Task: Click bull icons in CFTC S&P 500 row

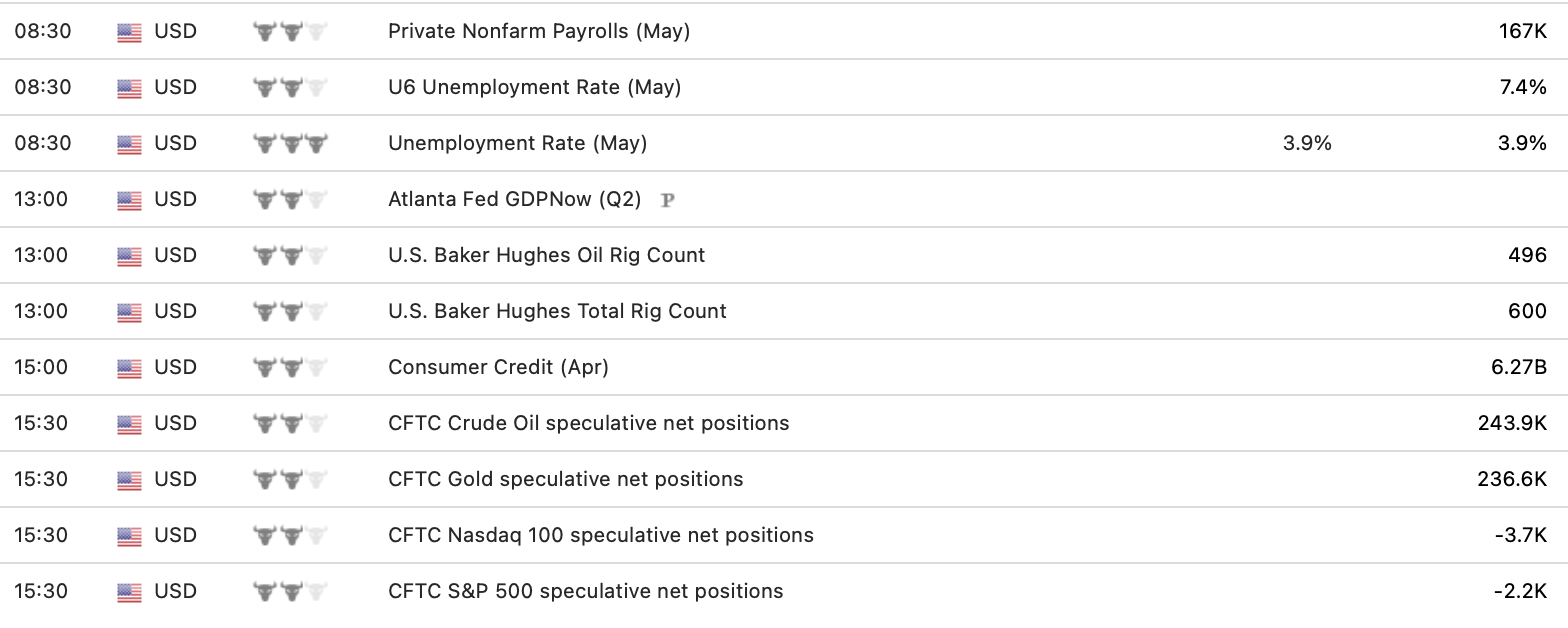Action: click(291, 592)
